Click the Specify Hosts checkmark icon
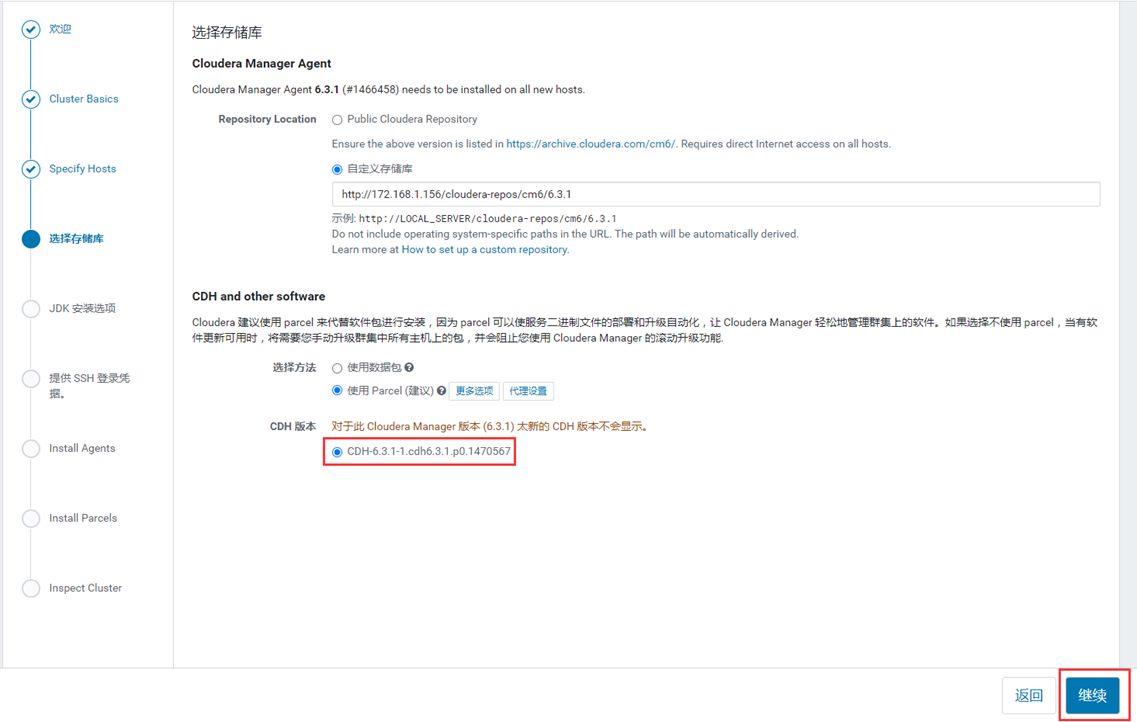Image resolution: width=1137 pixels, height=722 pixels. [30, 169]
